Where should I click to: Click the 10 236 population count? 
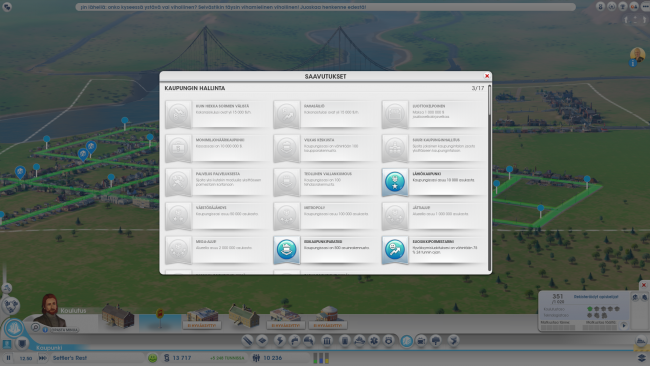pos(273,358)
